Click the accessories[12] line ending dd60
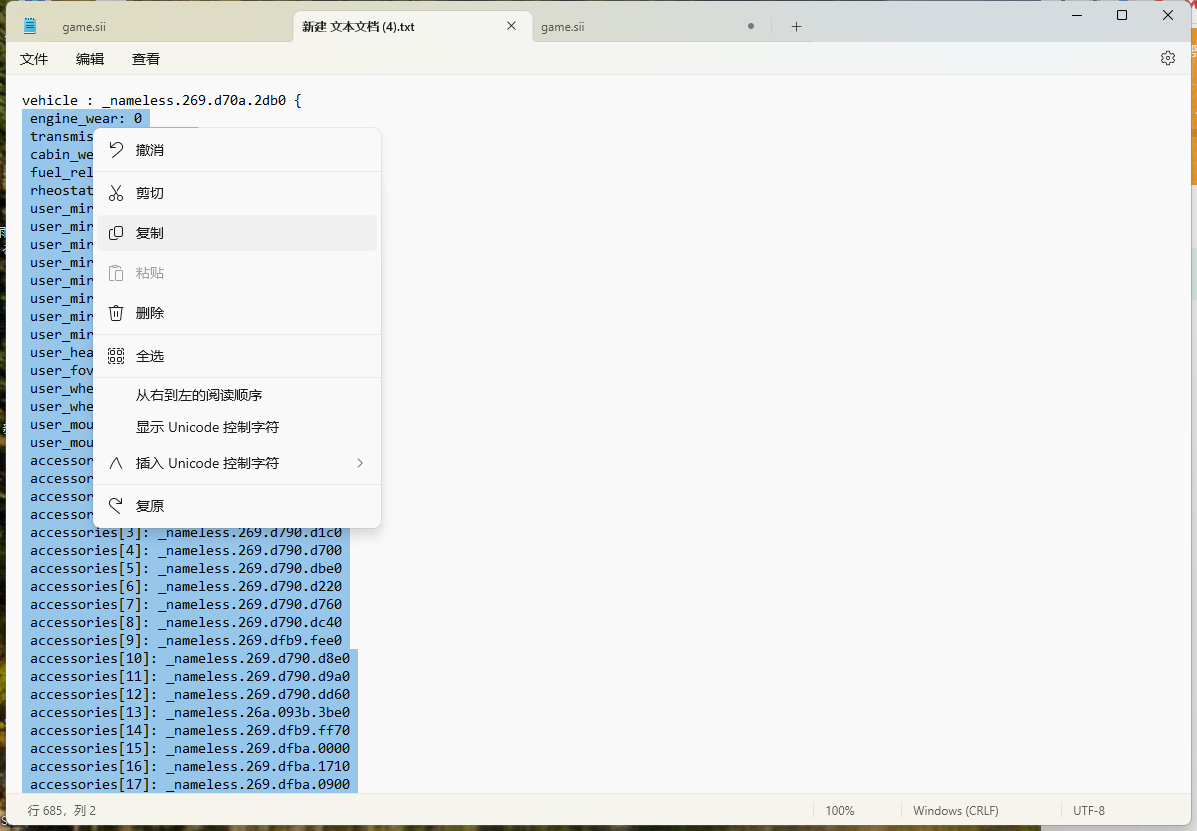The width and height of the screenshot is (1197, 831). (190, 694)
